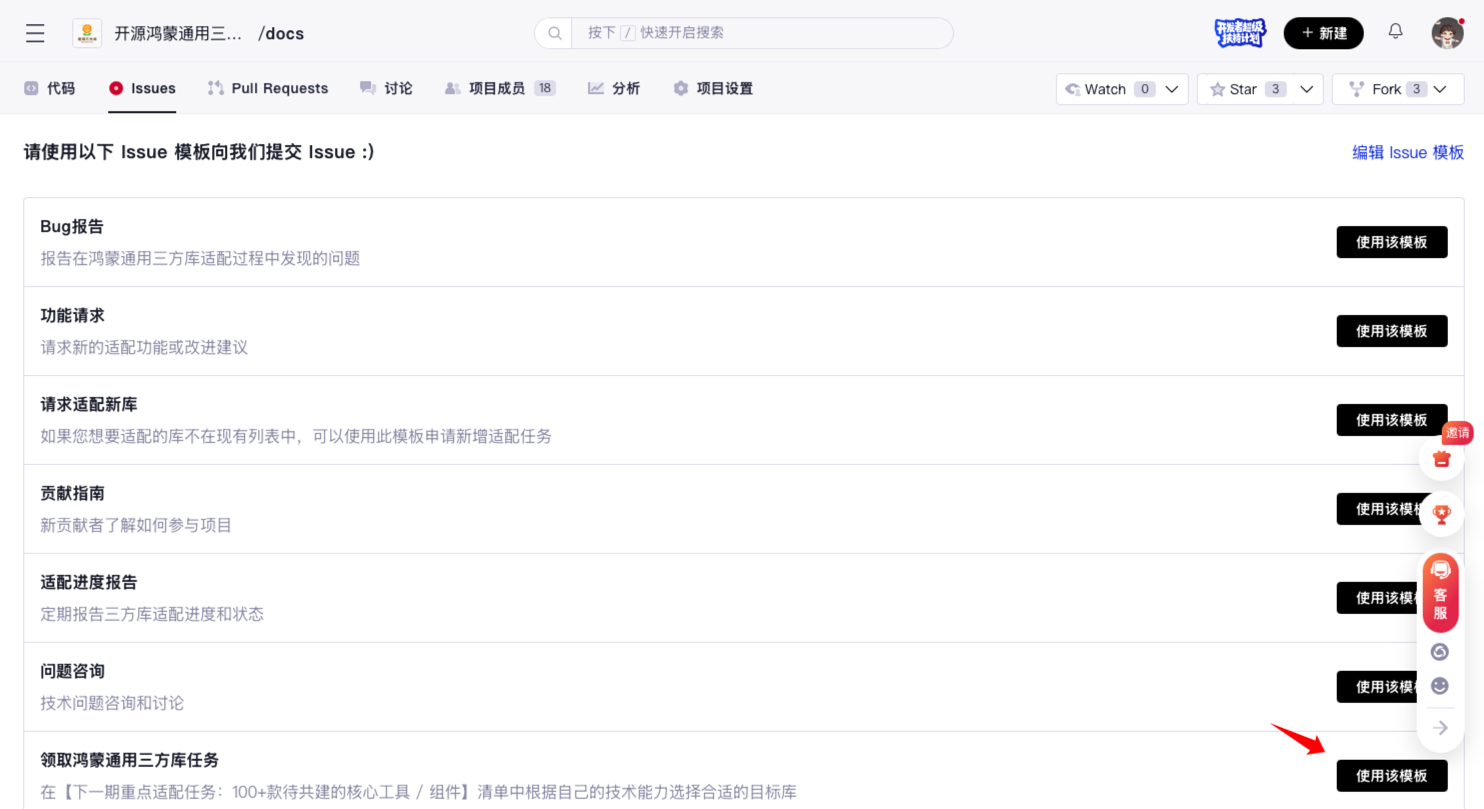Collapse the floating sidebar with arrow
Image resolution: width=1484 pixels, height=809 pixels.
point(1440,728)
